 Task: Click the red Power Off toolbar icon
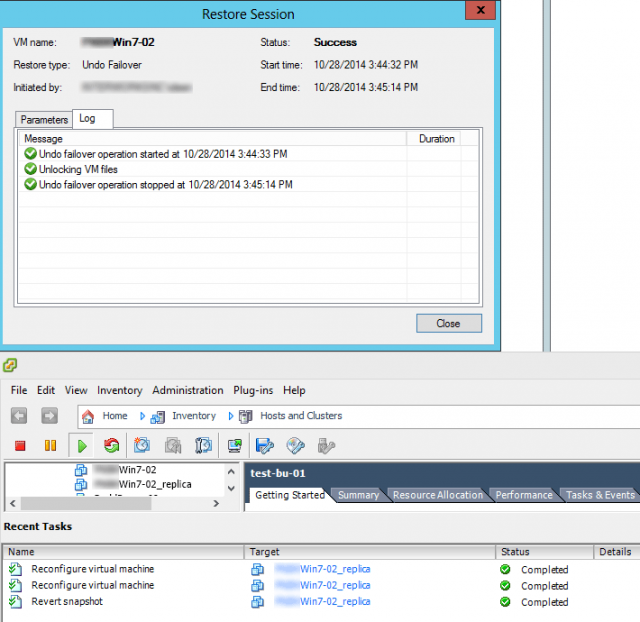click(x=20, y=445)
